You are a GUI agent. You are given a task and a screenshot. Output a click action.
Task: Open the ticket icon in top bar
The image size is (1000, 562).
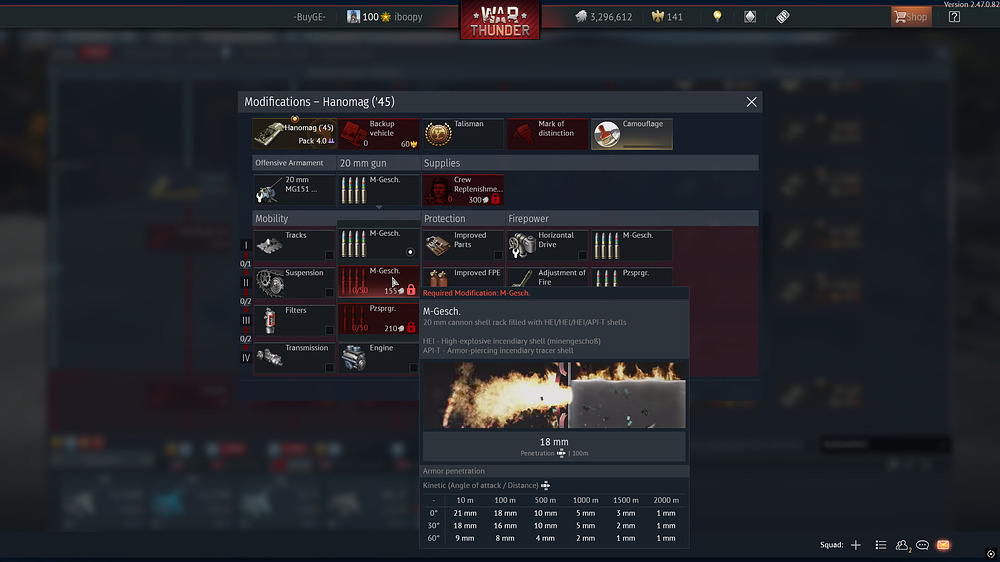coord(783,17)
